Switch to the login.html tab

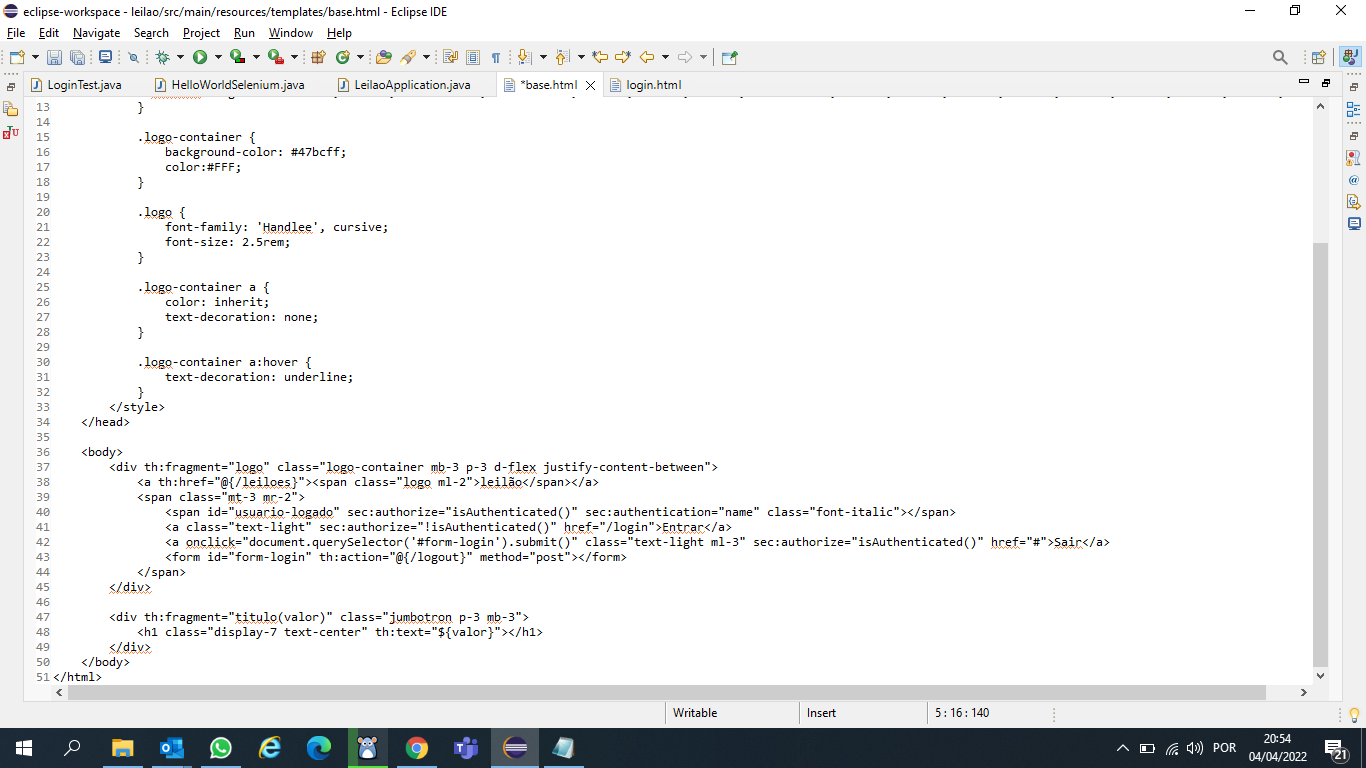654,85
